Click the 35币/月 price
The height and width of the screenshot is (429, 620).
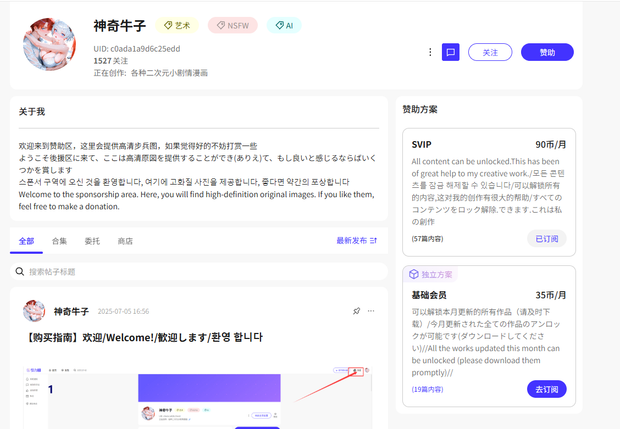[x=551, y=295]
